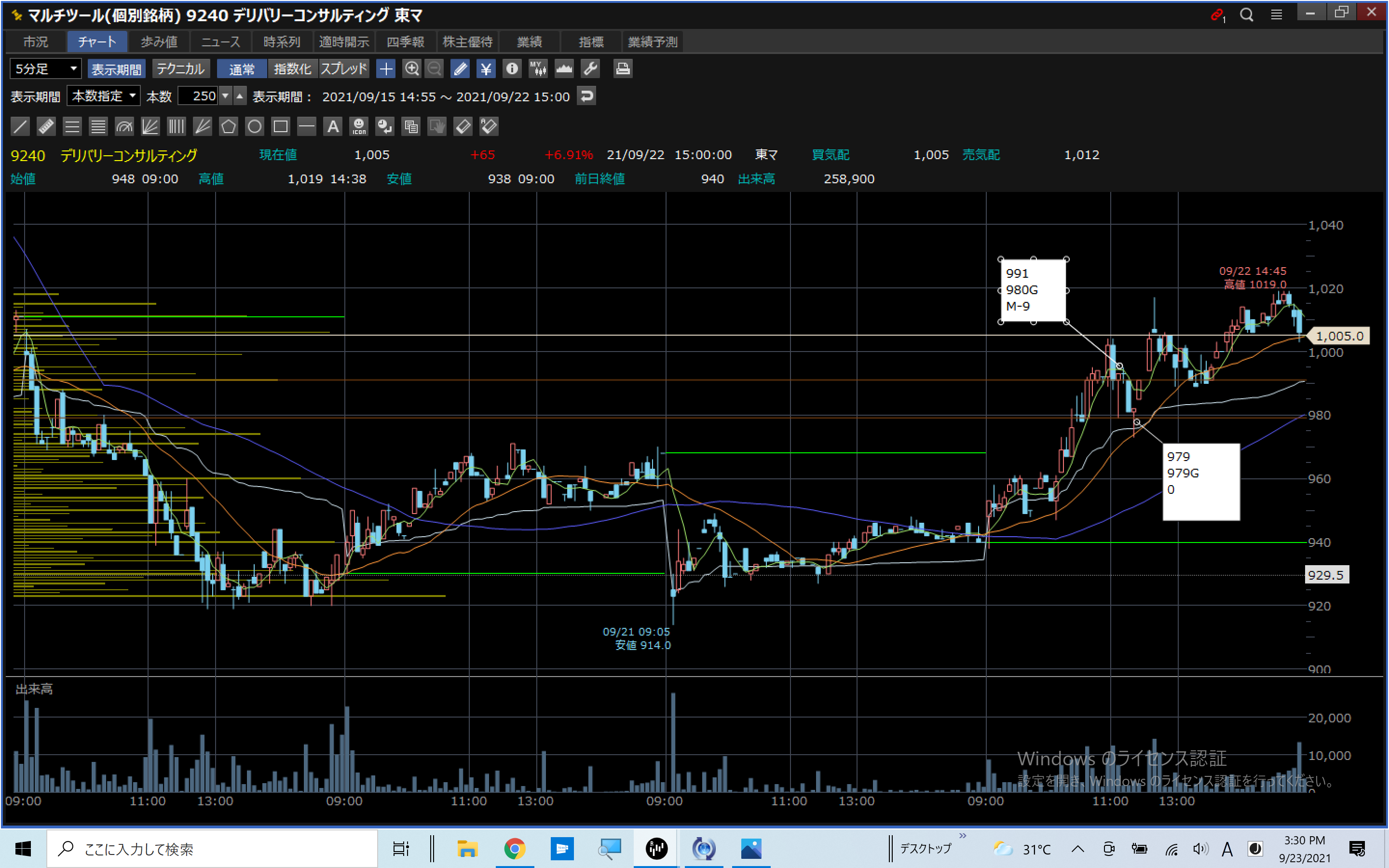
Task: Switch chart mode to 指数化
Action: (292, 69)
